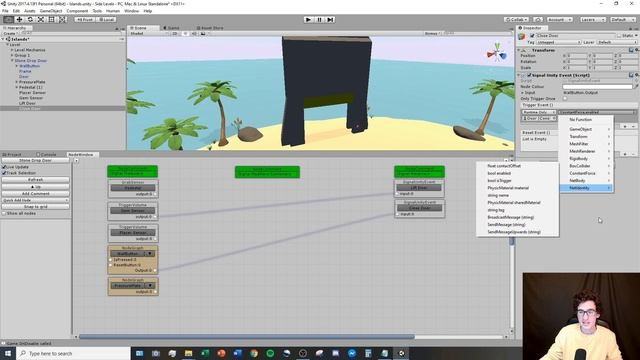Click Trigger Event plus button
640x360 pixels.
[625, 127]
